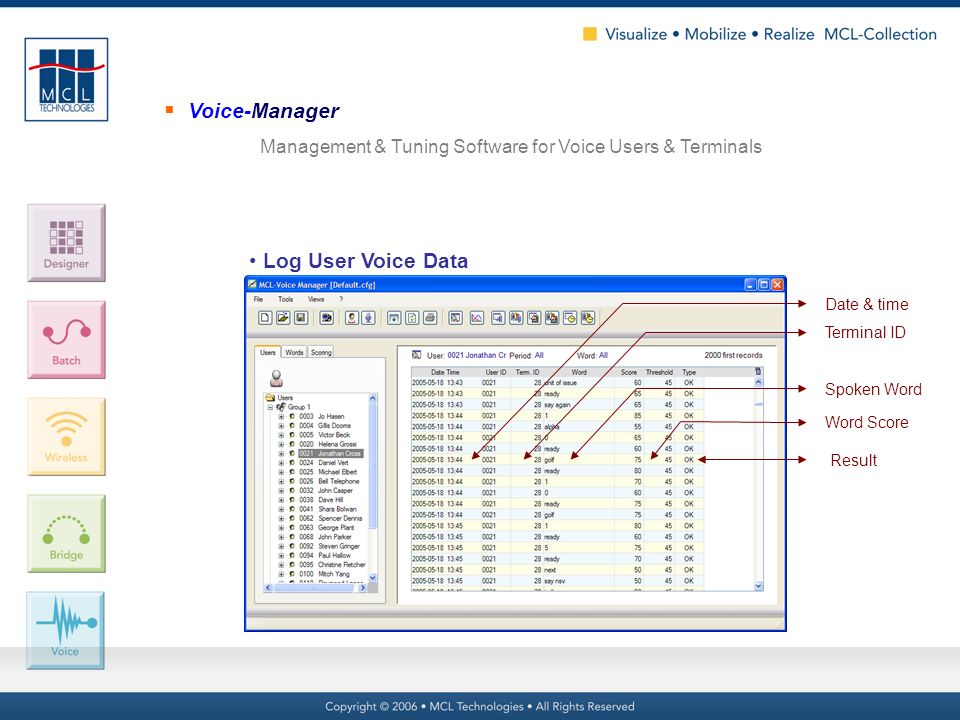Screen dimensions: 960x720
Task: Click the log table scroll-down arrow
Action: click(759, 586)
